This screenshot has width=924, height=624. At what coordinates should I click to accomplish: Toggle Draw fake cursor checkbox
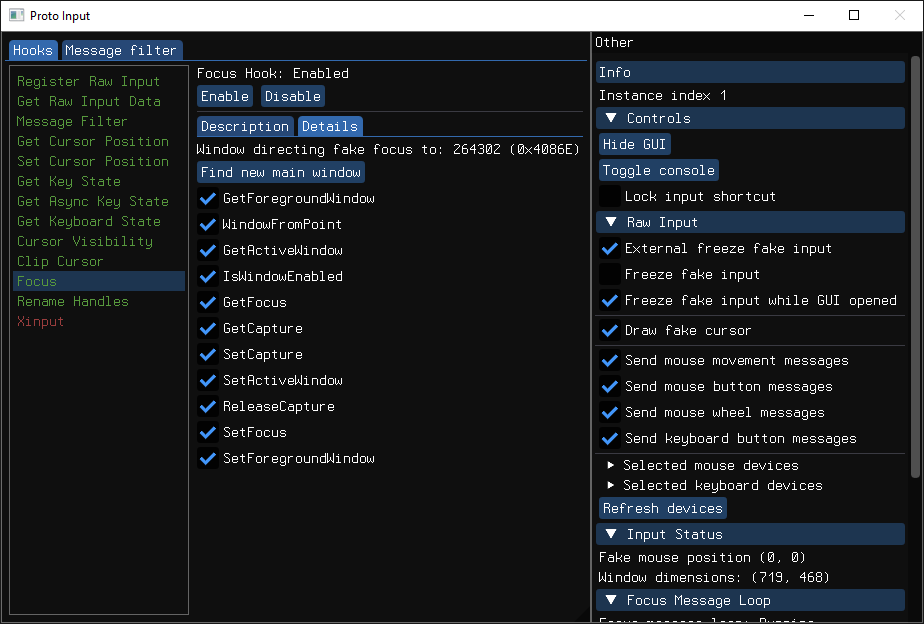click(609, 330)
